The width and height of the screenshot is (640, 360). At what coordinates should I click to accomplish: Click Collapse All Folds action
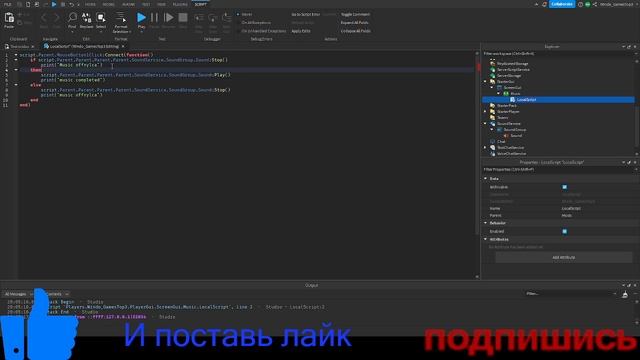[356, 31]
